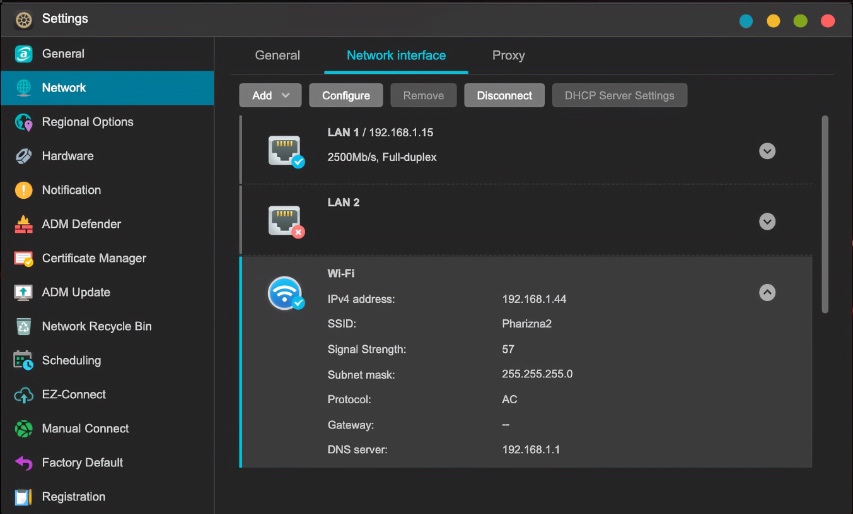Click the Manual Connect label

coord(85,429)
